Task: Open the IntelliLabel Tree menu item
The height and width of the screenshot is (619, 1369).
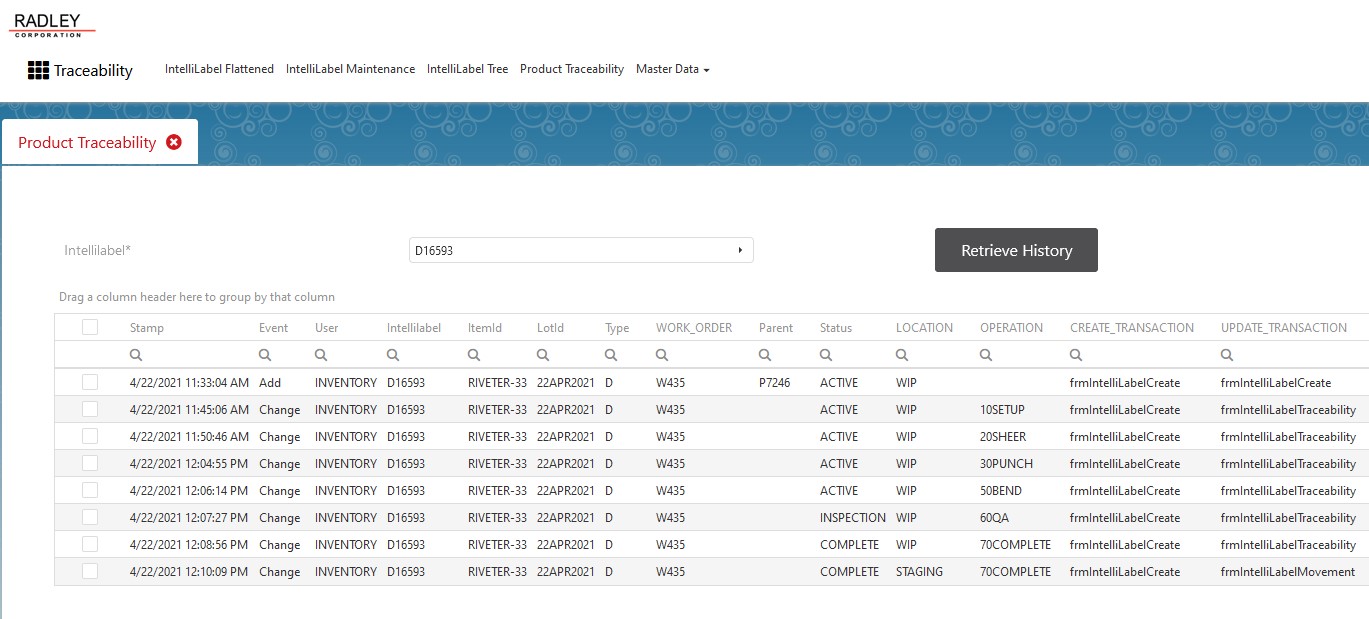Action: click(x=467, y=69)
